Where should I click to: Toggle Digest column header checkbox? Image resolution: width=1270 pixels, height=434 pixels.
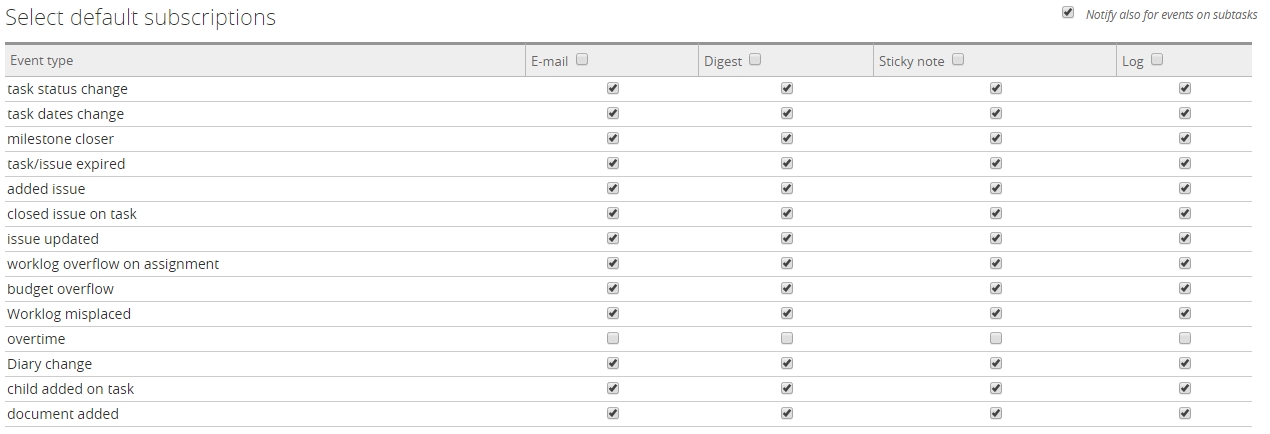pyautogui.click(x=755, y=60)
